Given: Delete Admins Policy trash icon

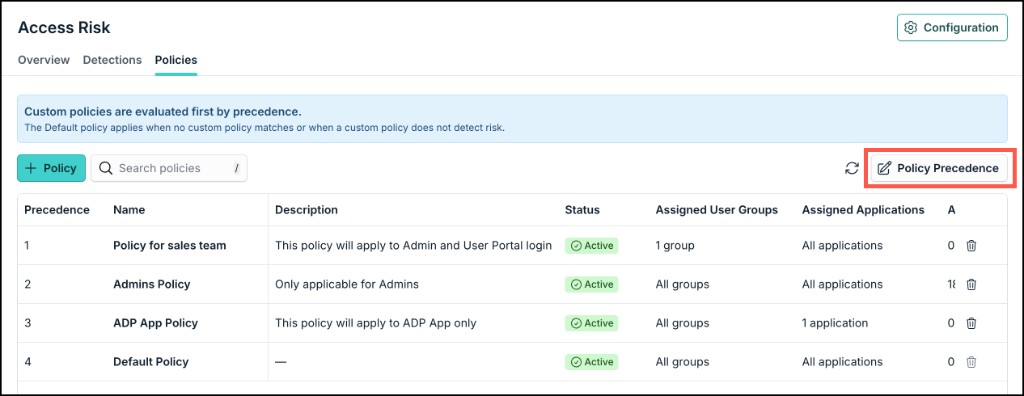Looking at the screenshot, I should (971, 284).
